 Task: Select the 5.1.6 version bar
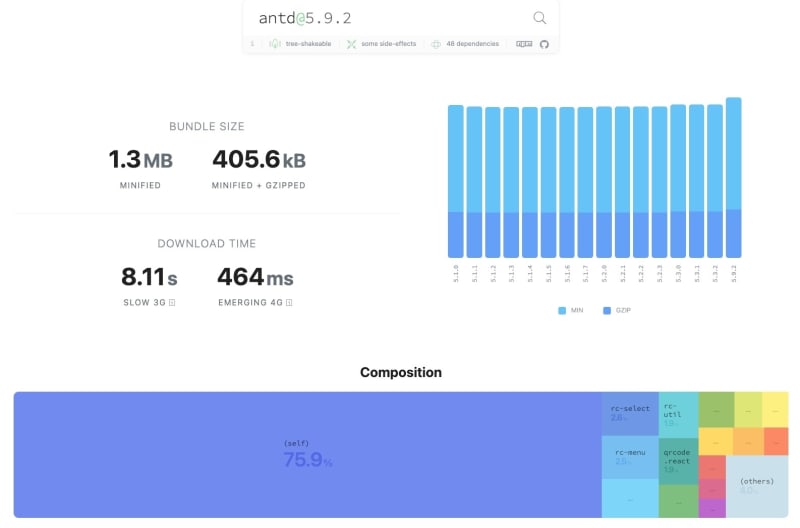567,182
